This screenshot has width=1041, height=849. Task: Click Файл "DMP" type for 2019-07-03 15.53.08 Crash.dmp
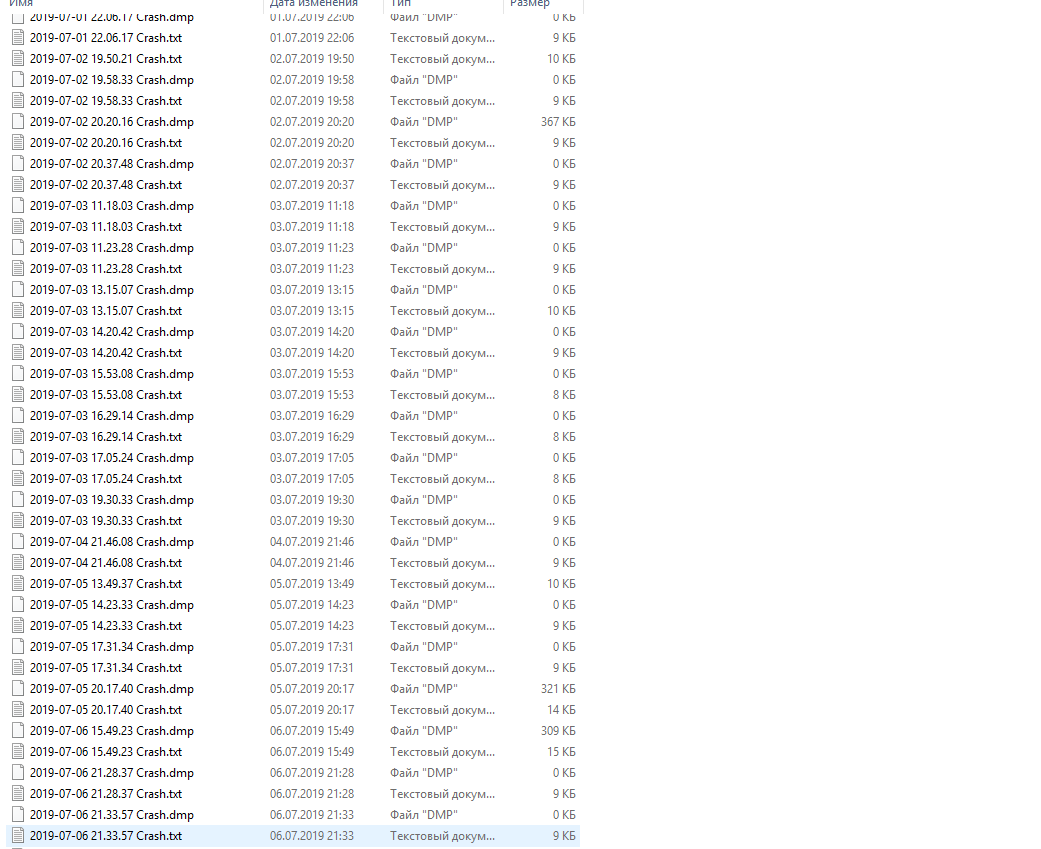pos(424,374)
